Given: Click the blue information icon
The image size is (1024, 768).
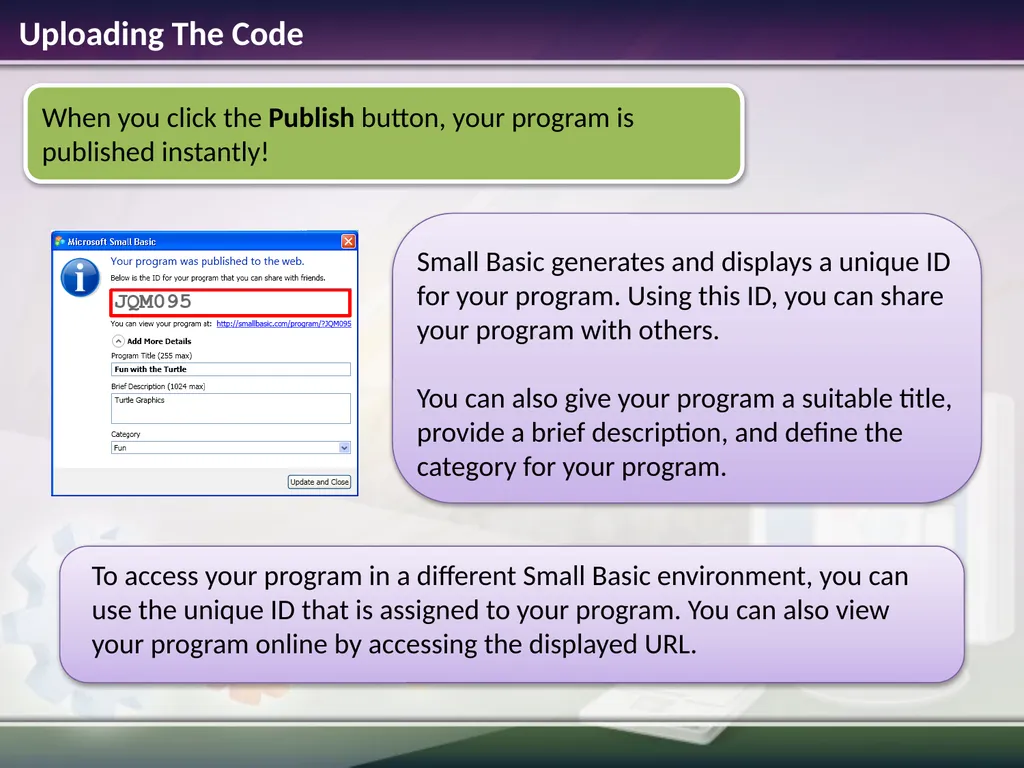Looking at the screenshot, I should 80,277.
